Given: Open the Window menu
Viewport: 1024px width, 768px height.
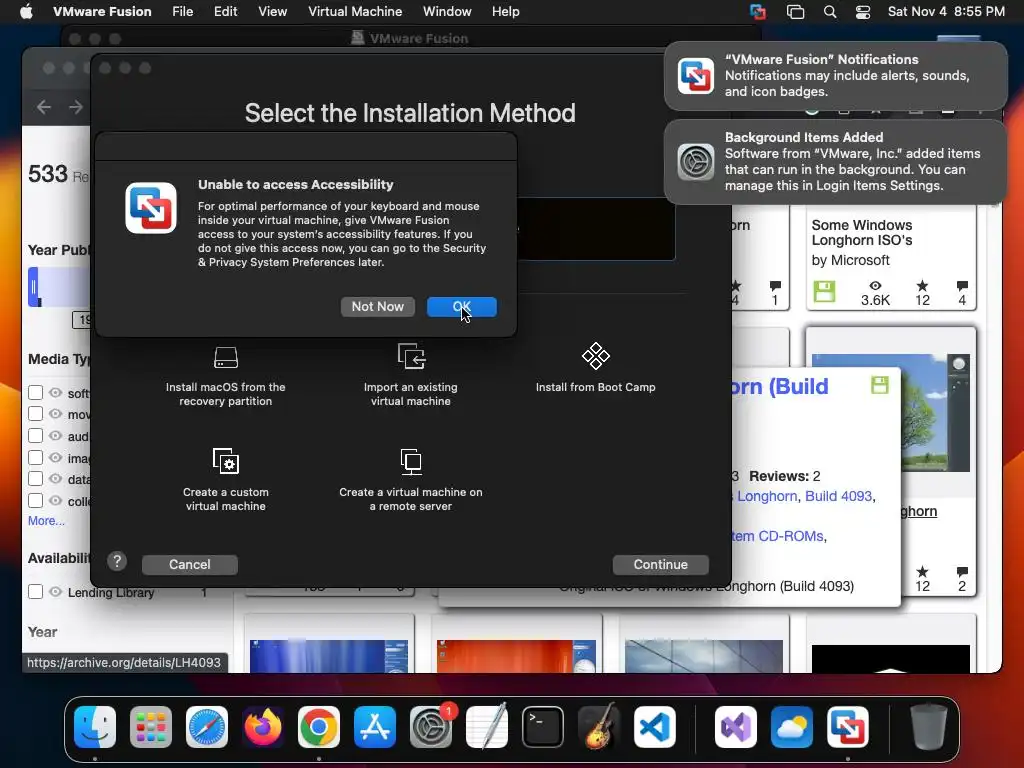Looking at the screenshot, I should [x=447, y=12].
